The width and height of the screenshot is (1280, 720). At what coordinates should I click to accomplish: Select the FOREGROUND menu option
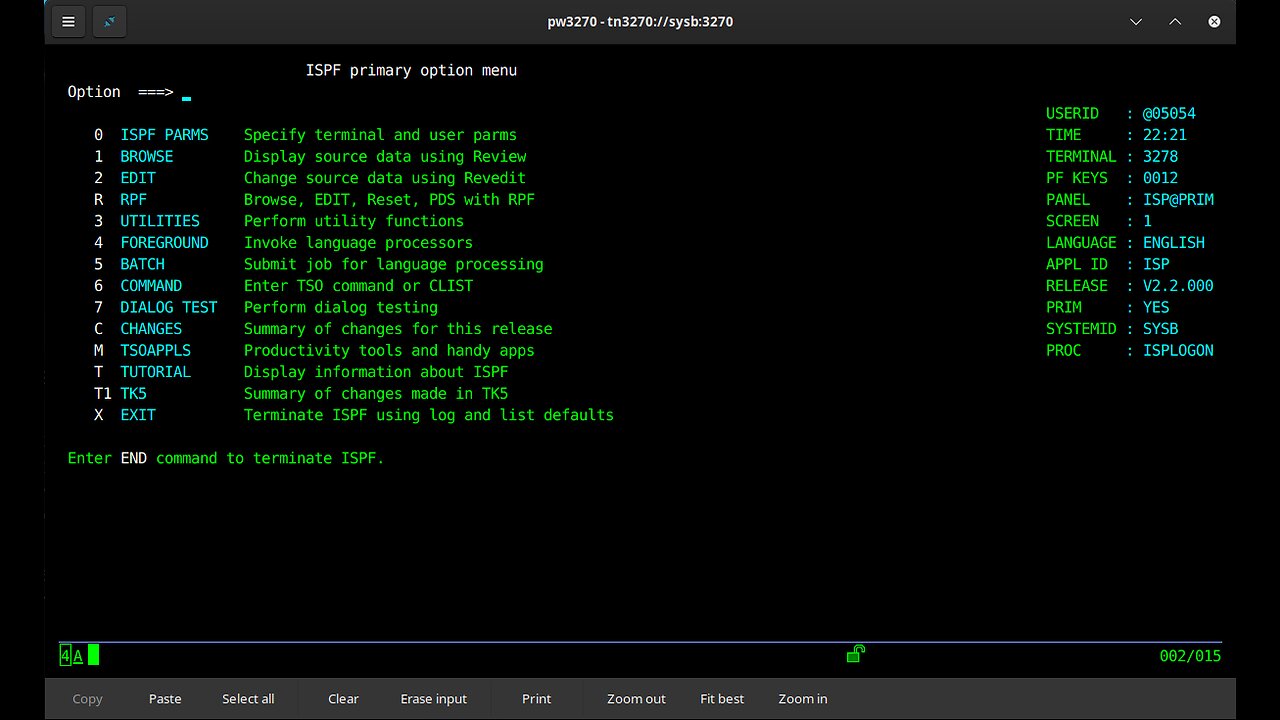165,243
